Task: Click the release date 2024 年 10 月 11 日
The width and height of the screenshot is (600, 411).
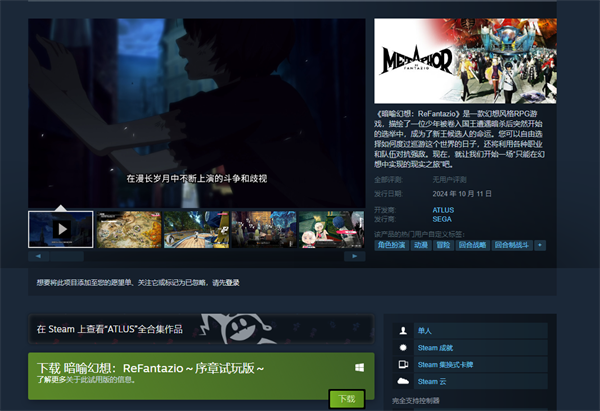Action: click(x=462, y=194)
